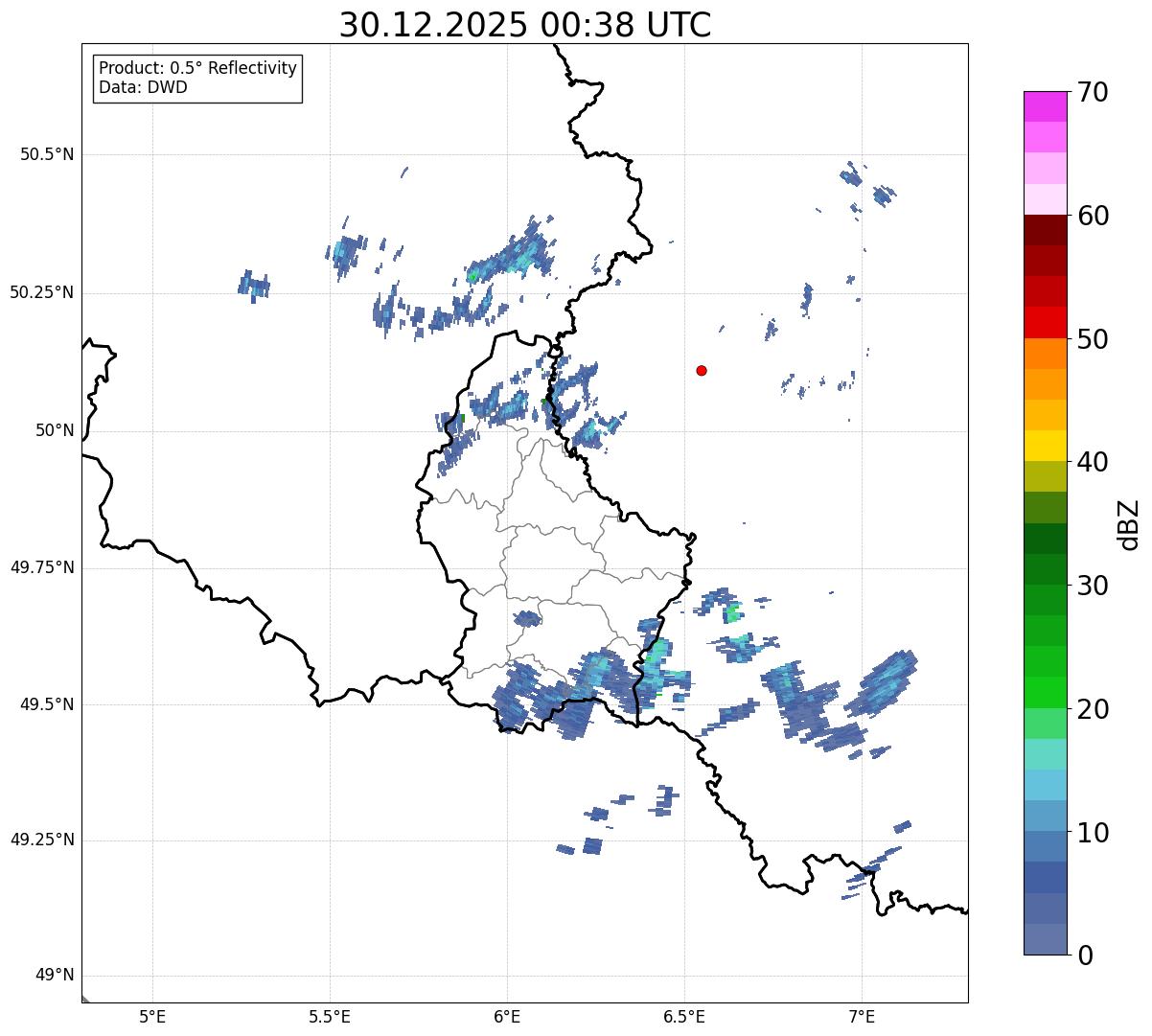Click the magenta top colorbar swatch
This screenshot has width=1152, height=1036.
pyautogui.click(x=1045, y=106)
